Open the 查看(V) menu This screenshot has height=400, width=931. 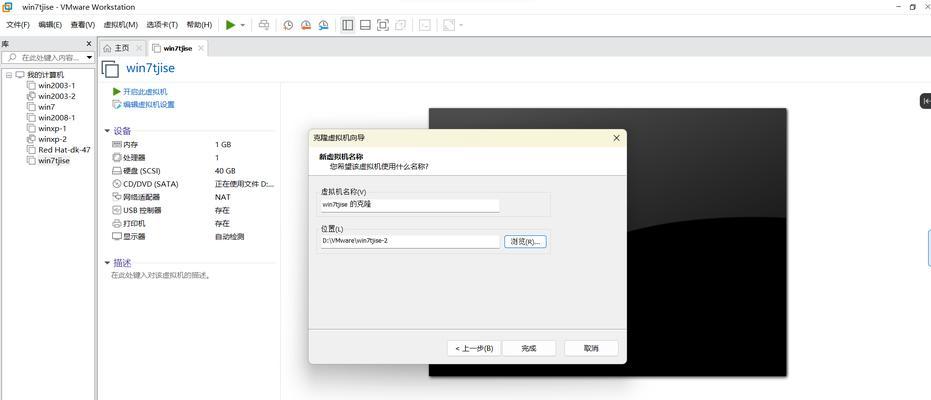(x=83, y=25)
